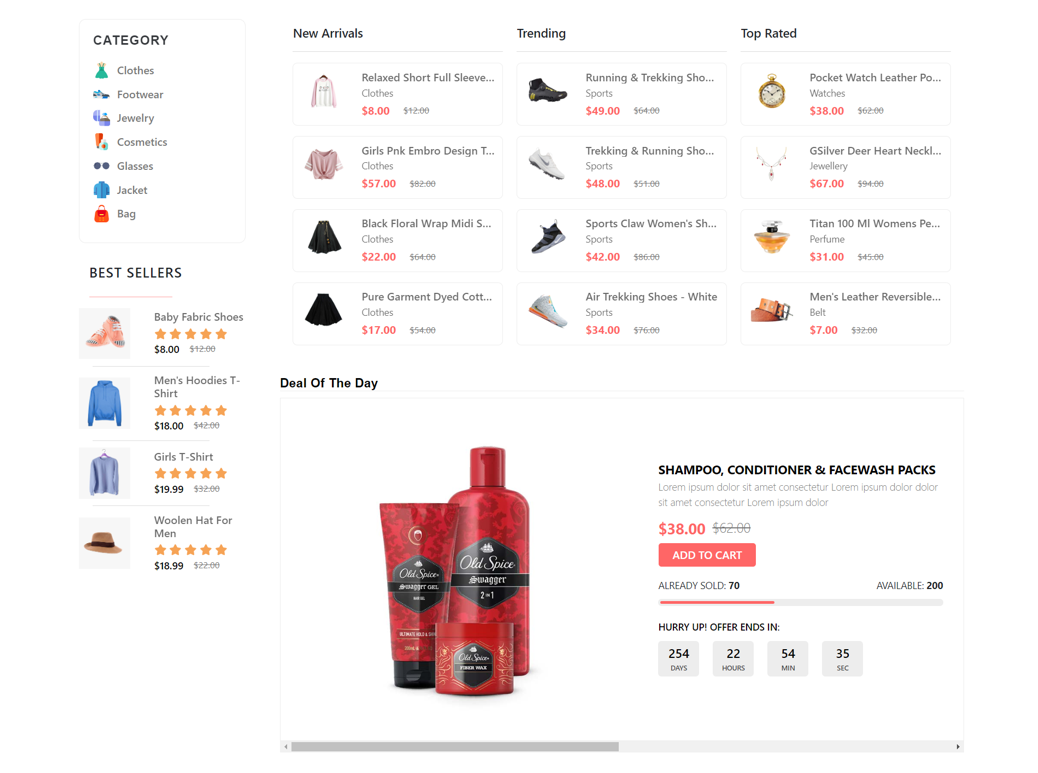Click the horizontal scrollbar thumb
The image size is (1038, 773).
tap(455, 747)
